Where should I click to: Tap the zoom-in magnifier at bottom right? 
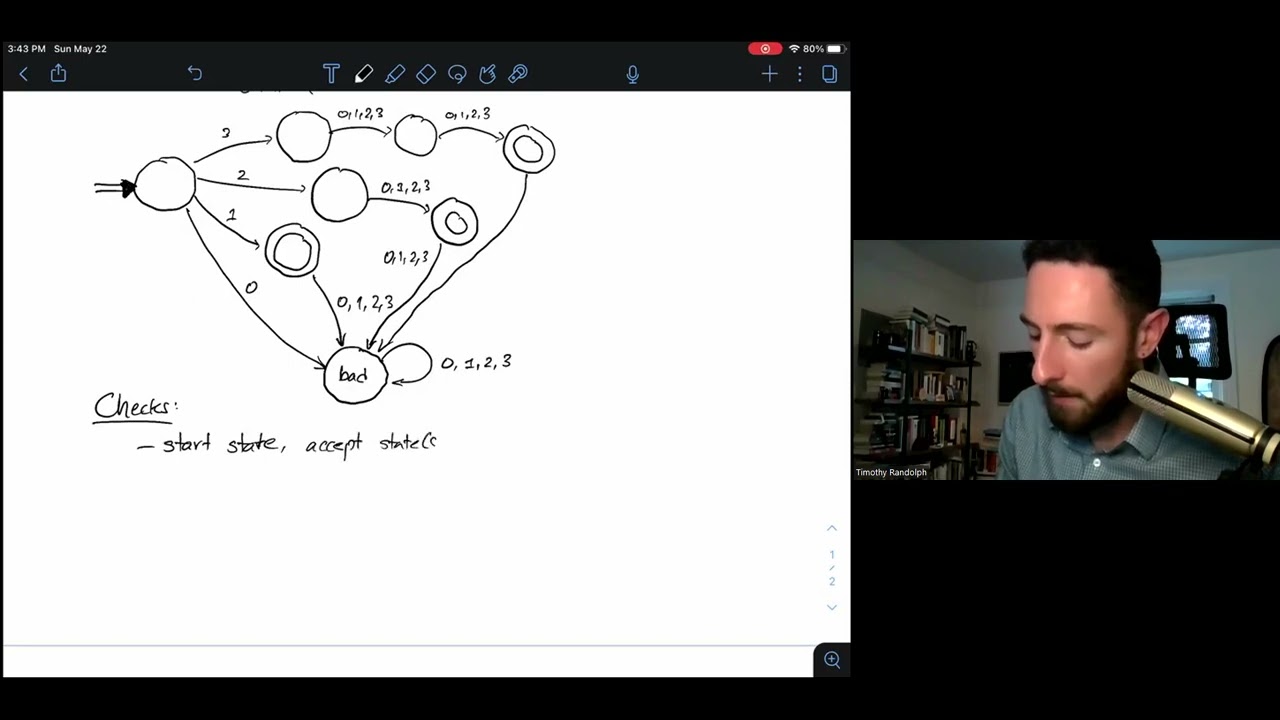[832, 659]
